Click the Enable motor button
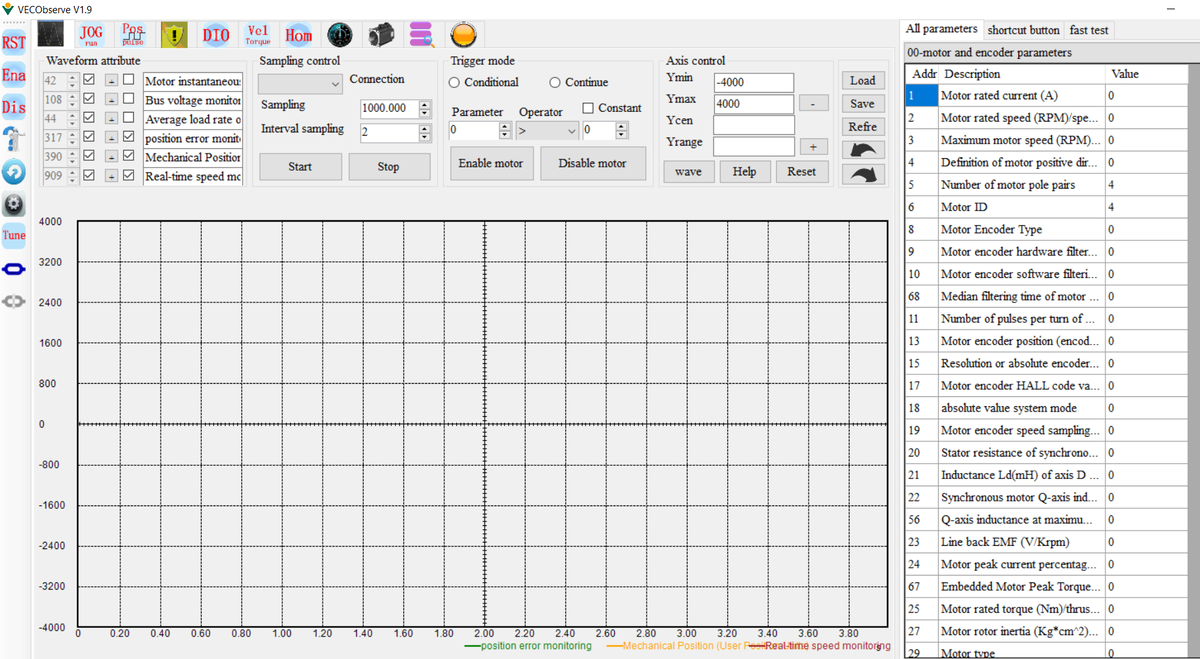This screenshot has width=1200, height=659. click(x=491, y=163)
